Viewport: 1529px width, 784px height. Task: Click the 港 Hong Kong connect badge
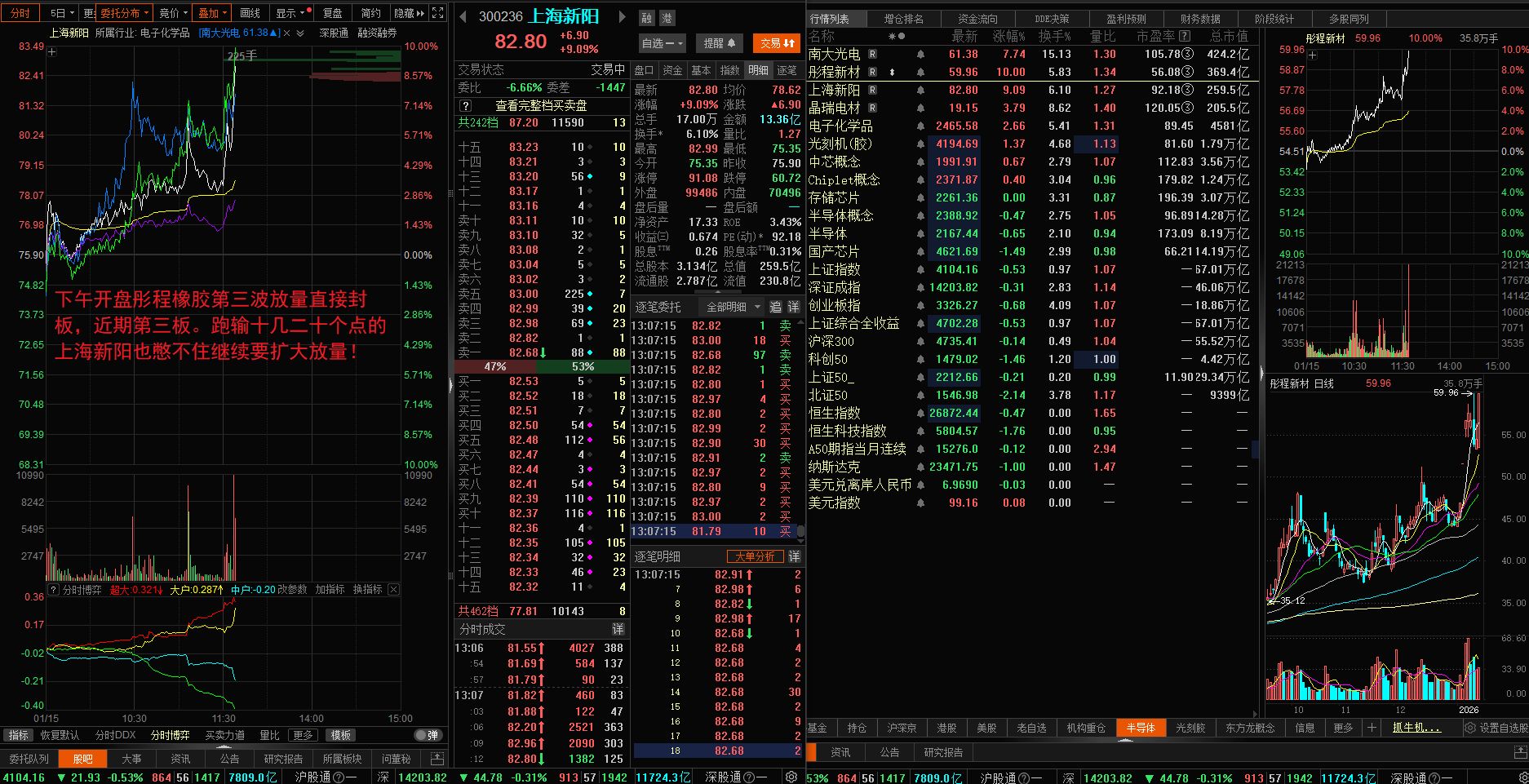(x=667, y=18)
